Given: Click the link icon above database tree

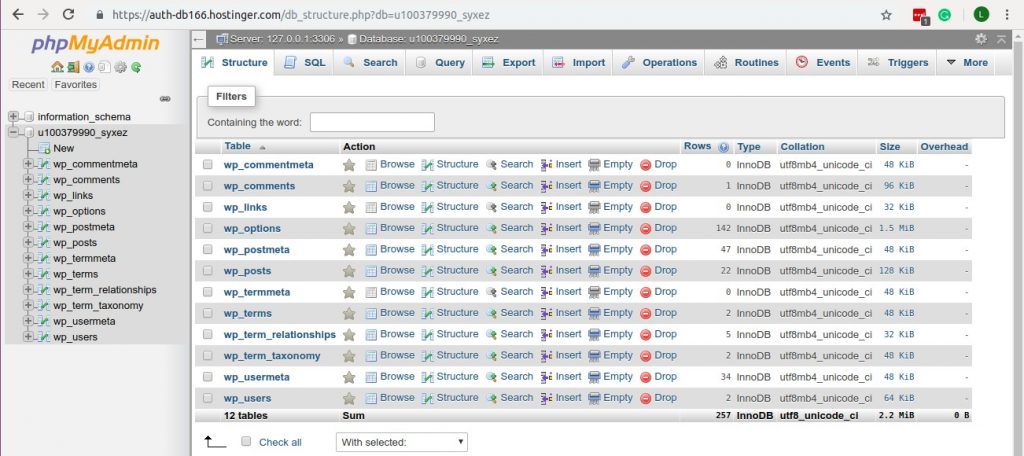Looking at the screenshot, I should (x=165, y=99).
